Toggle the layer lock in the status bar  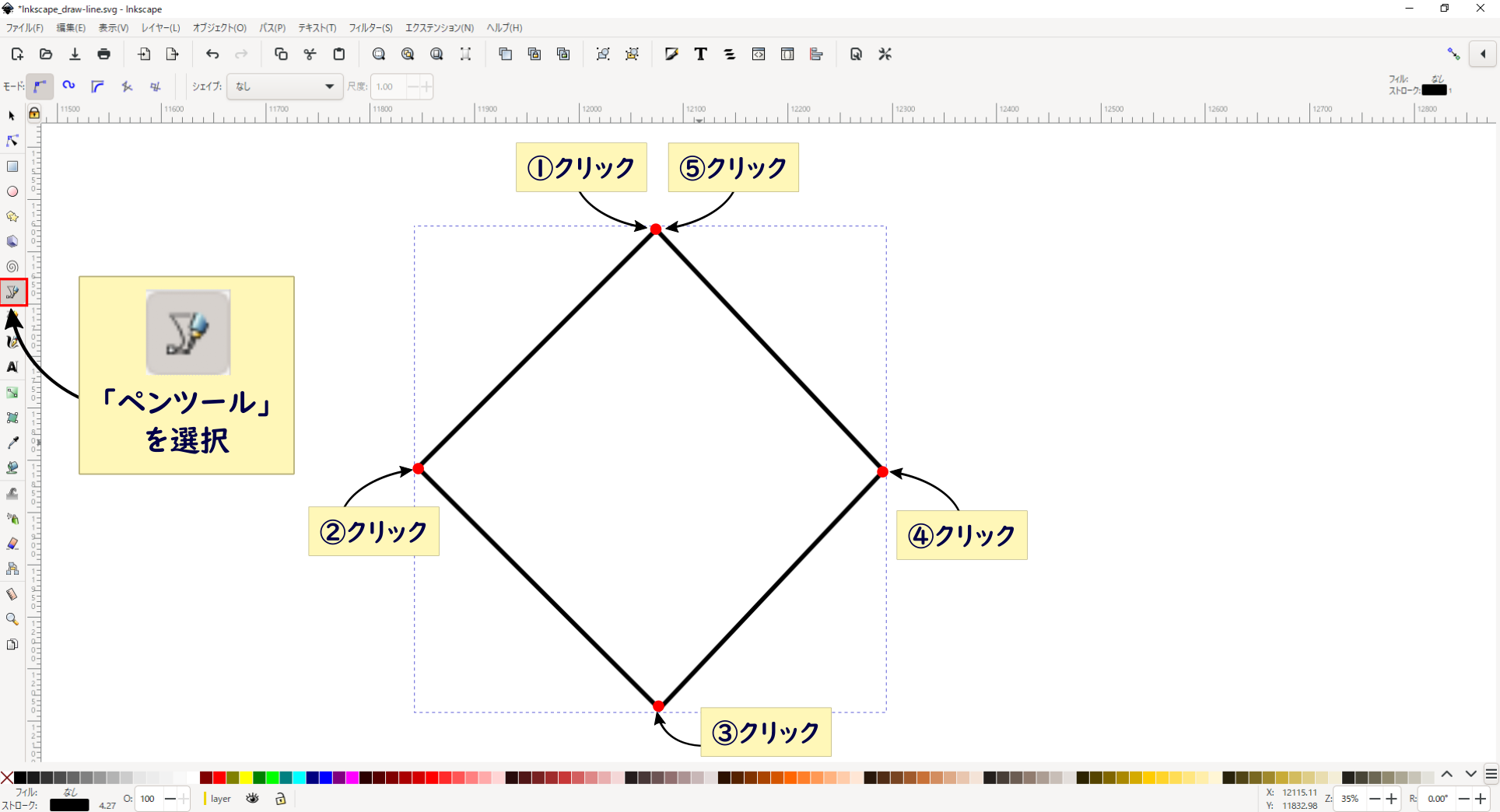[280, 799]
